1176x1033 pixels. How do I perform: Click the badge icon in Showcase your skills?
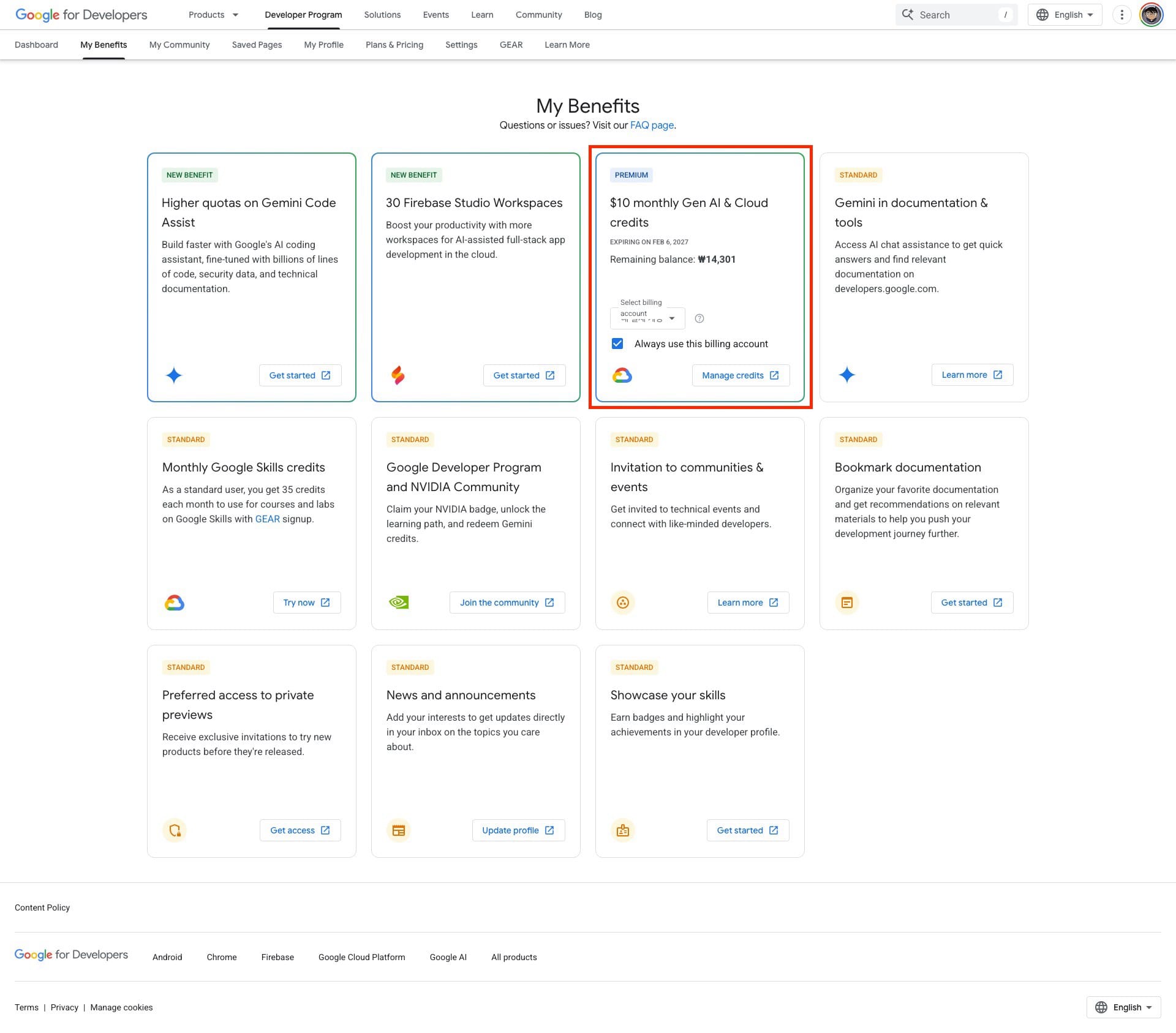(623, 830)
